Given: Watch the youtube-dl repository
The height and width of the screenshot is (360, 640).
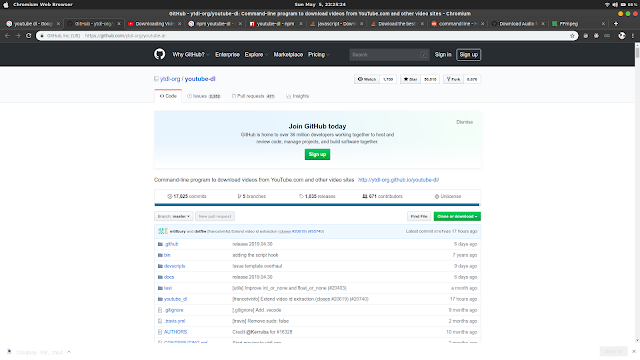Looking at the screenshot, I should [x=367, y=79].
